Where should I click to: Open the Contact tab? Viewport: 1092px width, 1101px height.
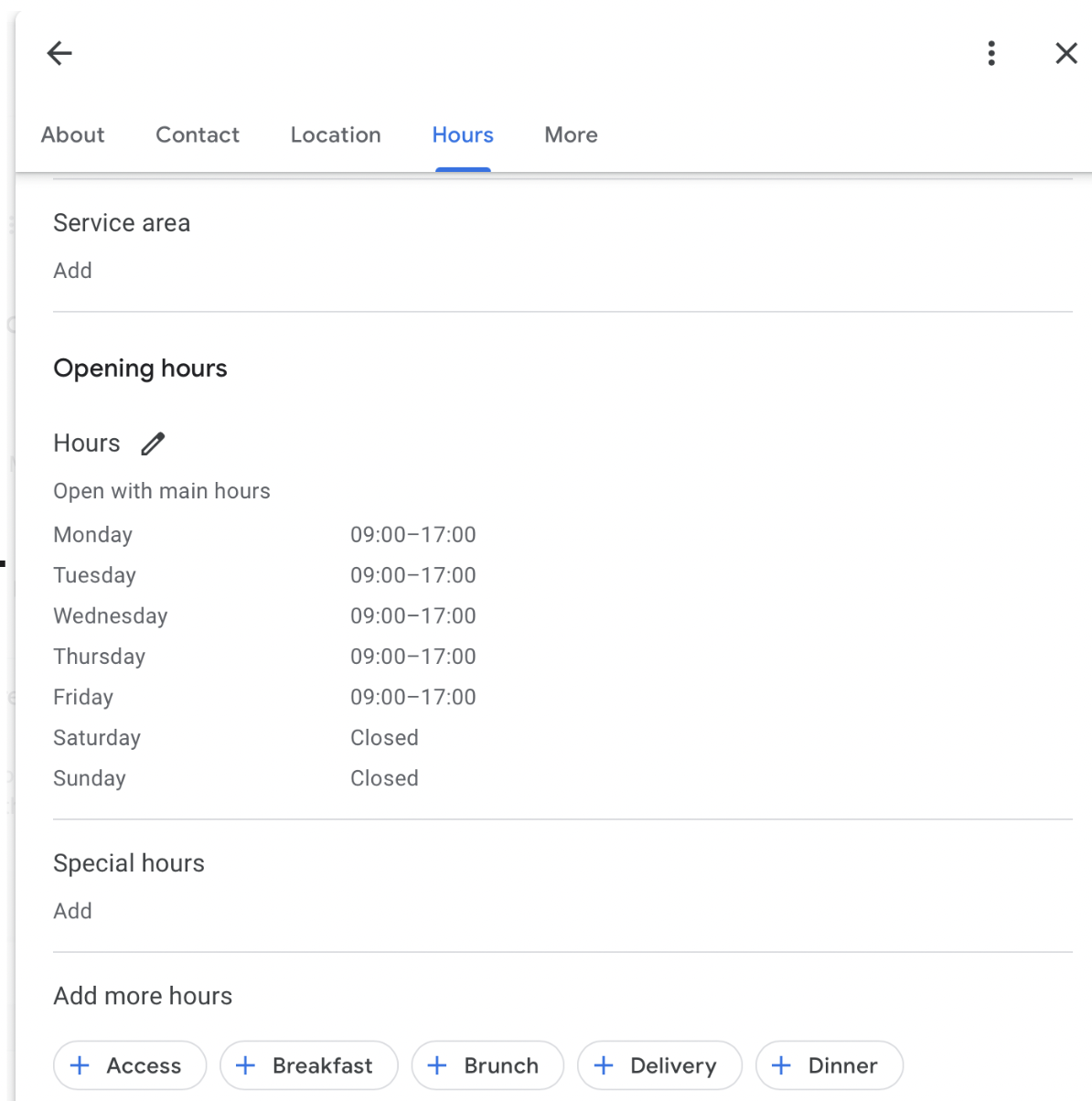198,135
